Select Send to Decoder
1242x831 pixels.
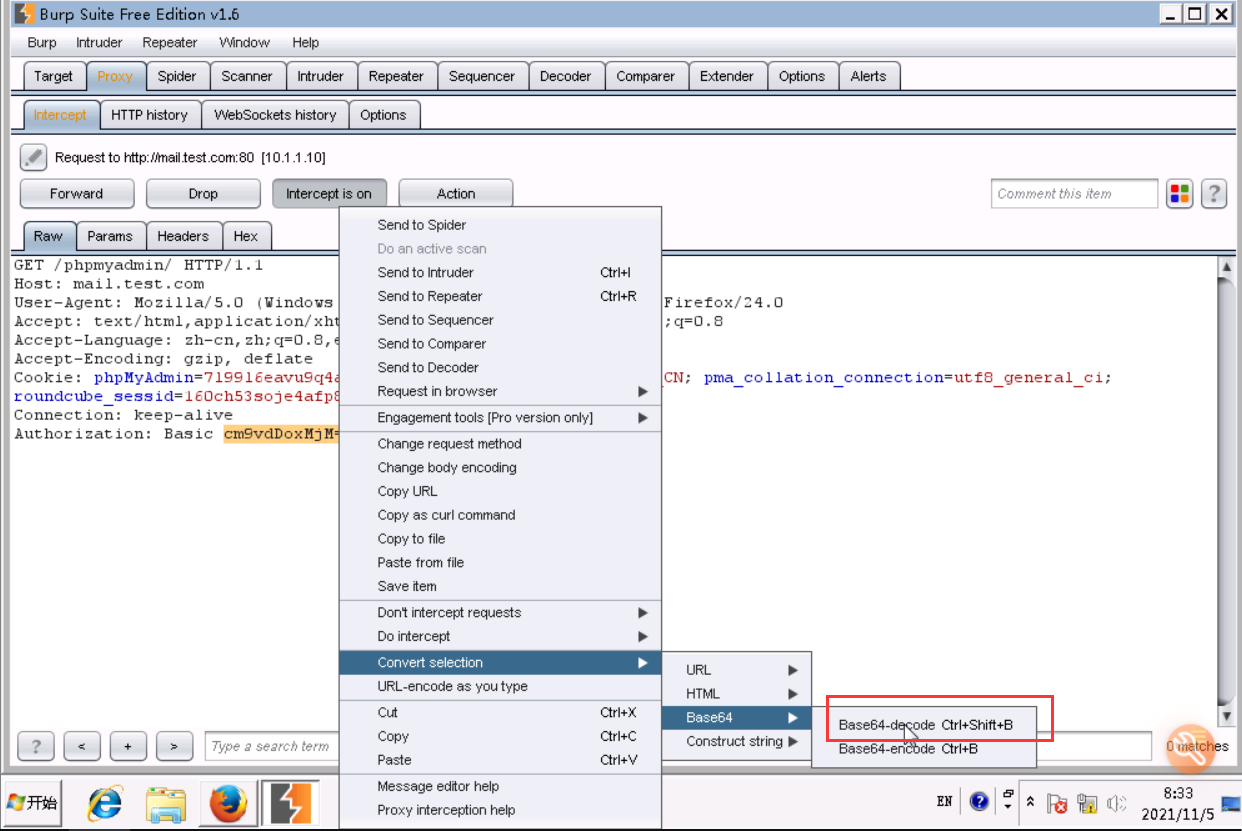coord(500,367)
